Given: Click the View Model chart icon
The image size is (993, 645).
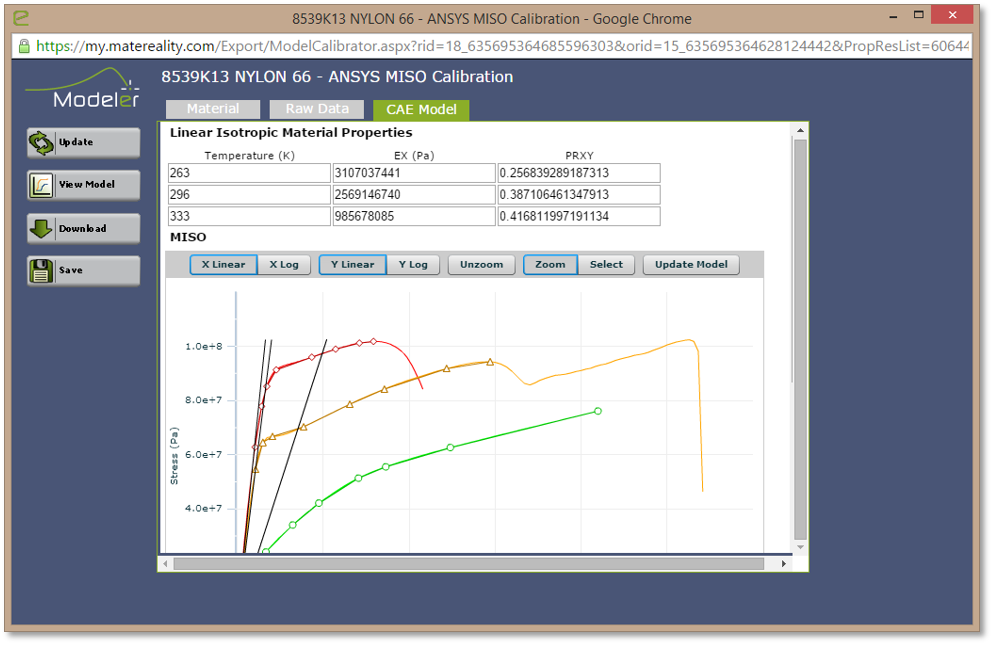Looking at the screenshot, I should [x=41, y=185].
